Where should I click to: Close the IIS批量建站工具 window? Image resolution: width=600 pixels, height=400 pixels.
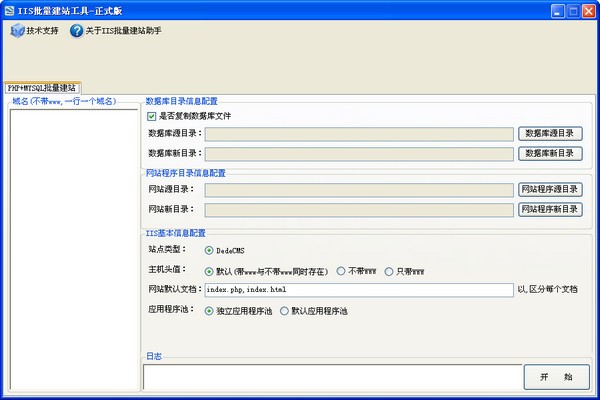589,11
